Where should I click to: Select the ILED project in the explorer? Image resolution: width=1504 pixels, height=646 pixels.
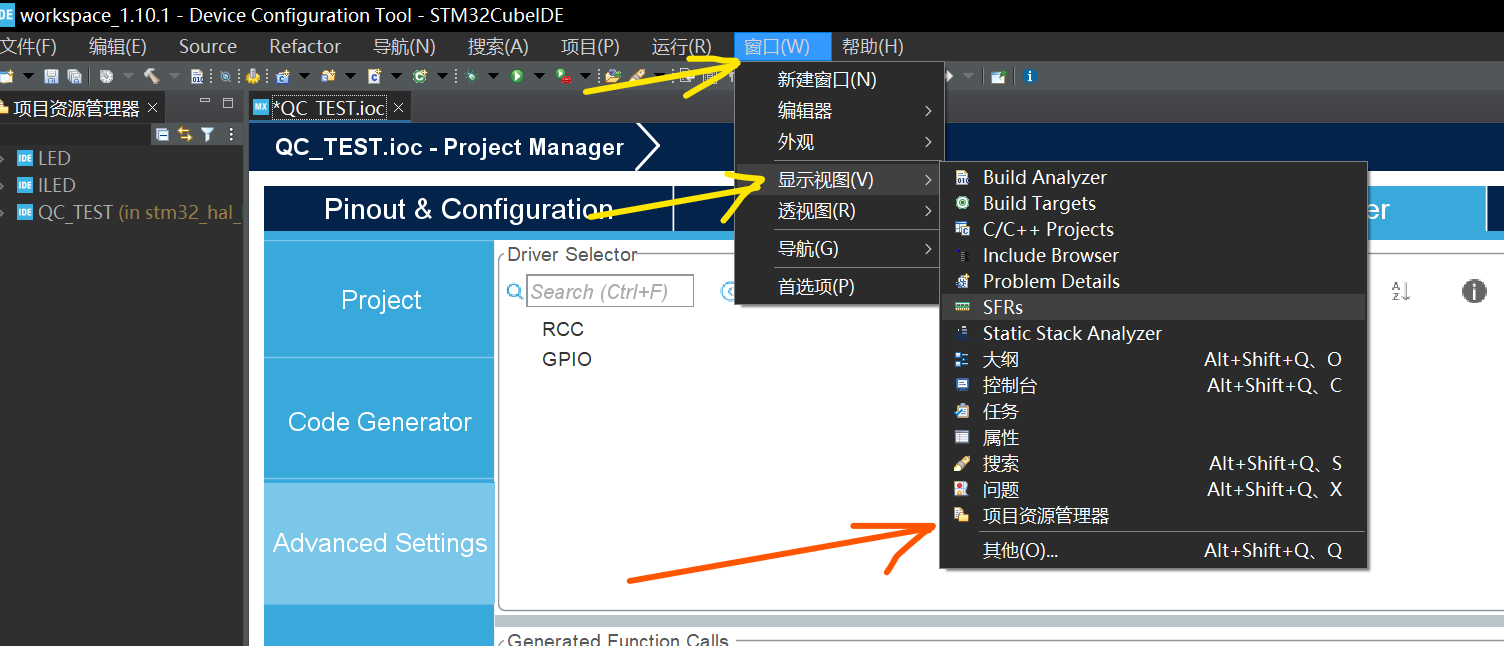coord(56,185)
